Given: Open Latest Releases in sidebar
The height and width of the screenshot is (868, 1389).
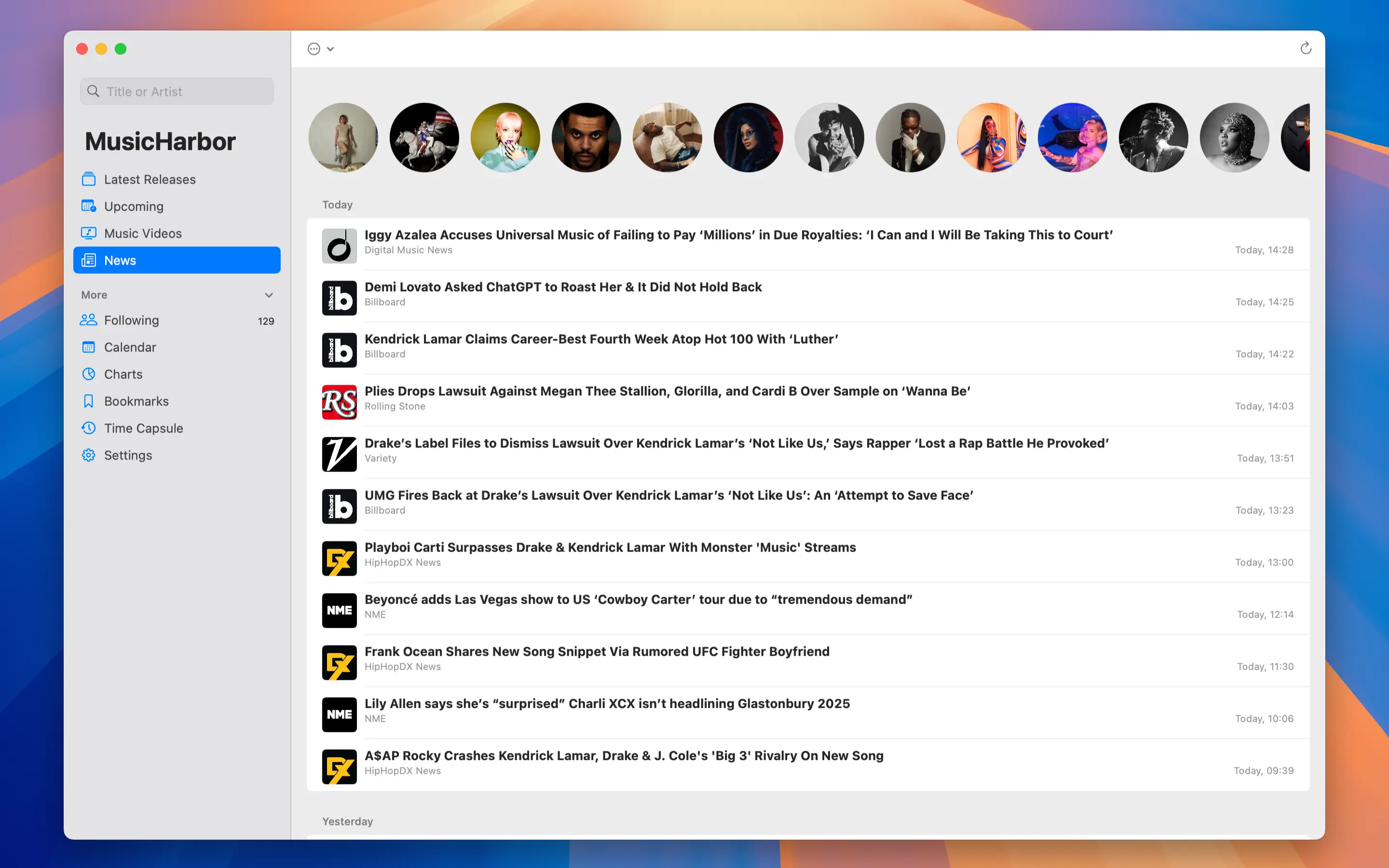Looking at the screenshot, I should tap(149, 179).
